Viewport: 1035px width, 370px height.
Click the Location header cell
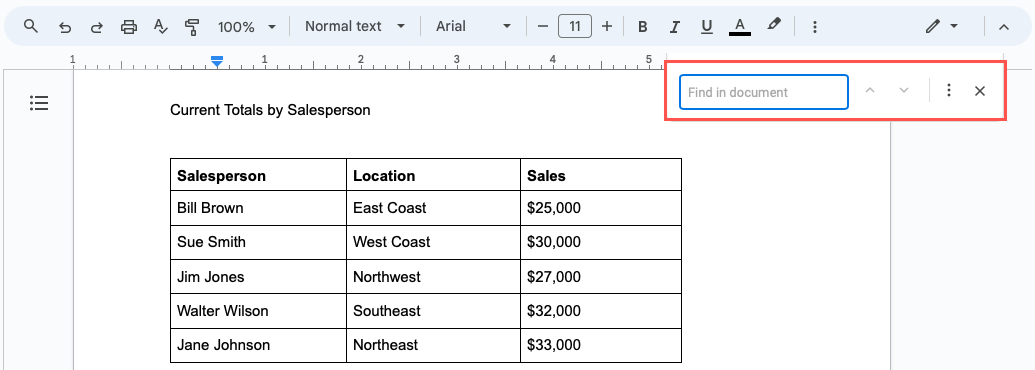click(x=433, y=175)
